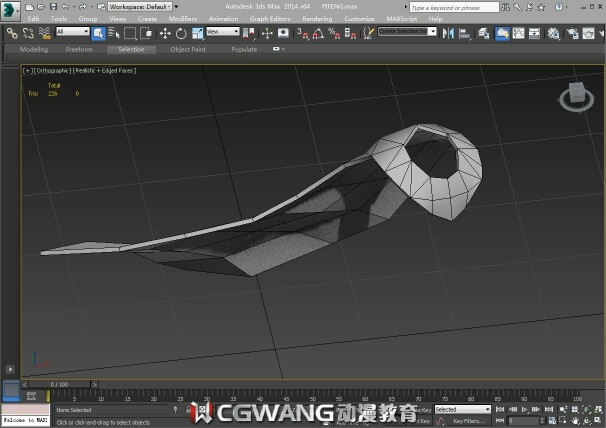
Task: Click the Mirror tool icon
Action: coord(448,34)
